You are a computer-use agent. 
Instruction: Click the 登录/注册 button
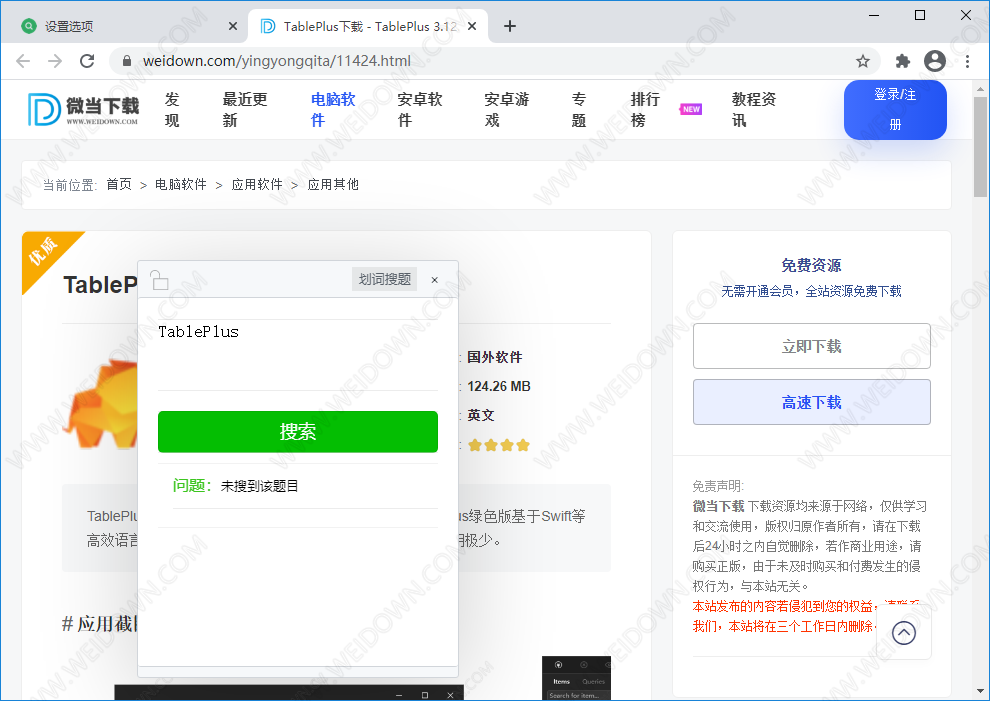coord(895,109)
